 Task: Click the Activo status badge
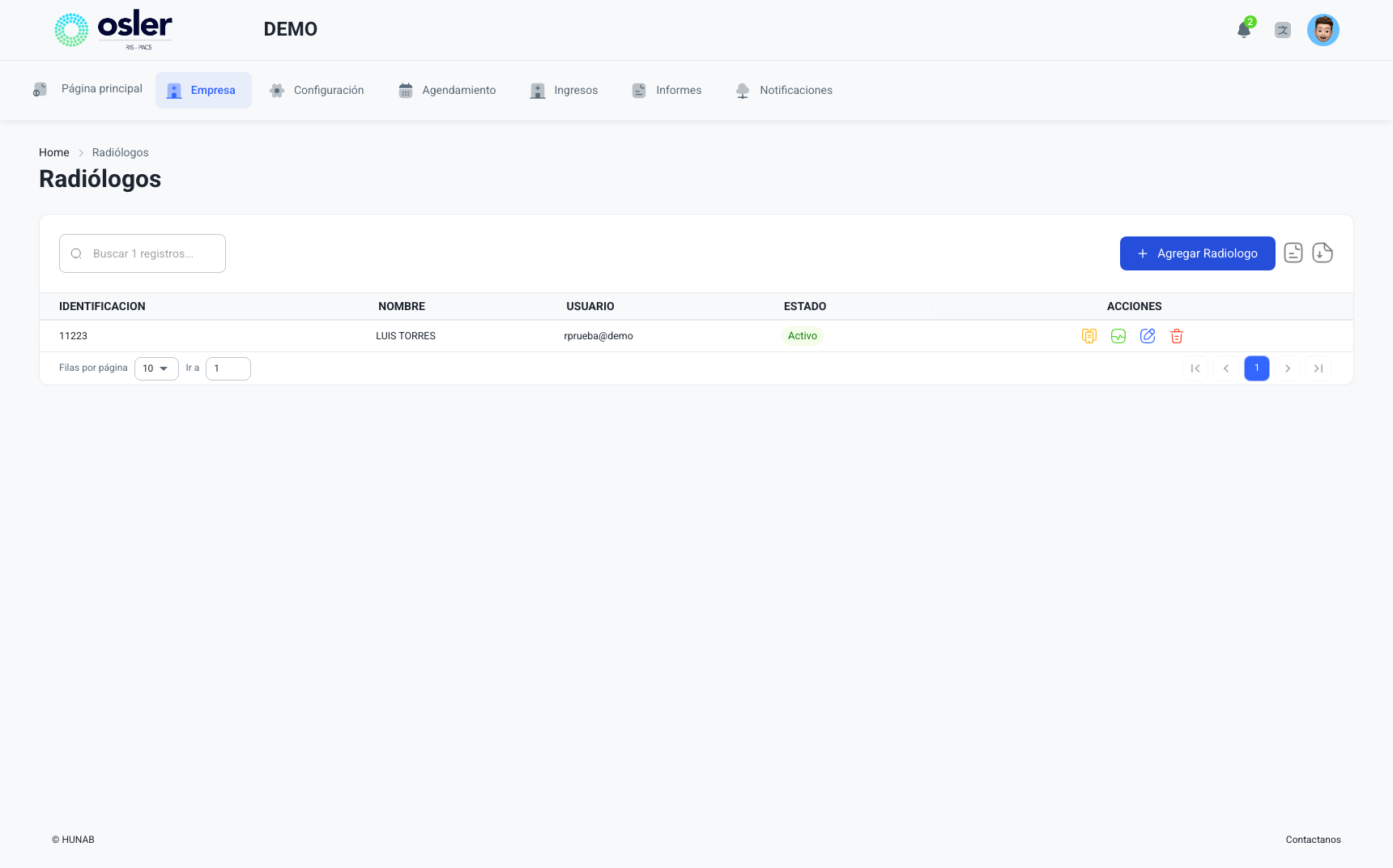pyautogui.click(x=803, y=336)
